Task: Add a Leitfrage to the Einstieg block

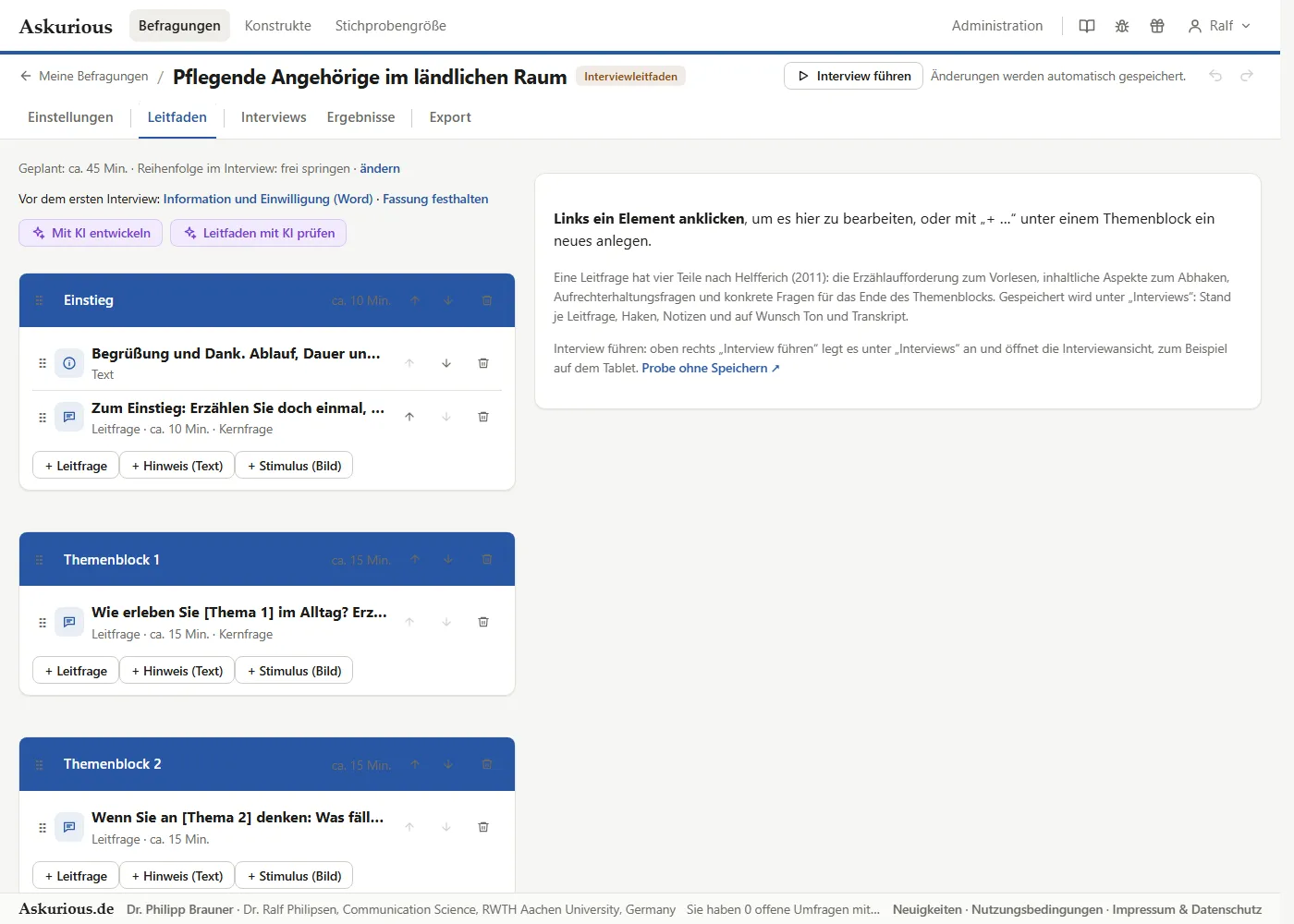Action: click(x=76, y=466)
